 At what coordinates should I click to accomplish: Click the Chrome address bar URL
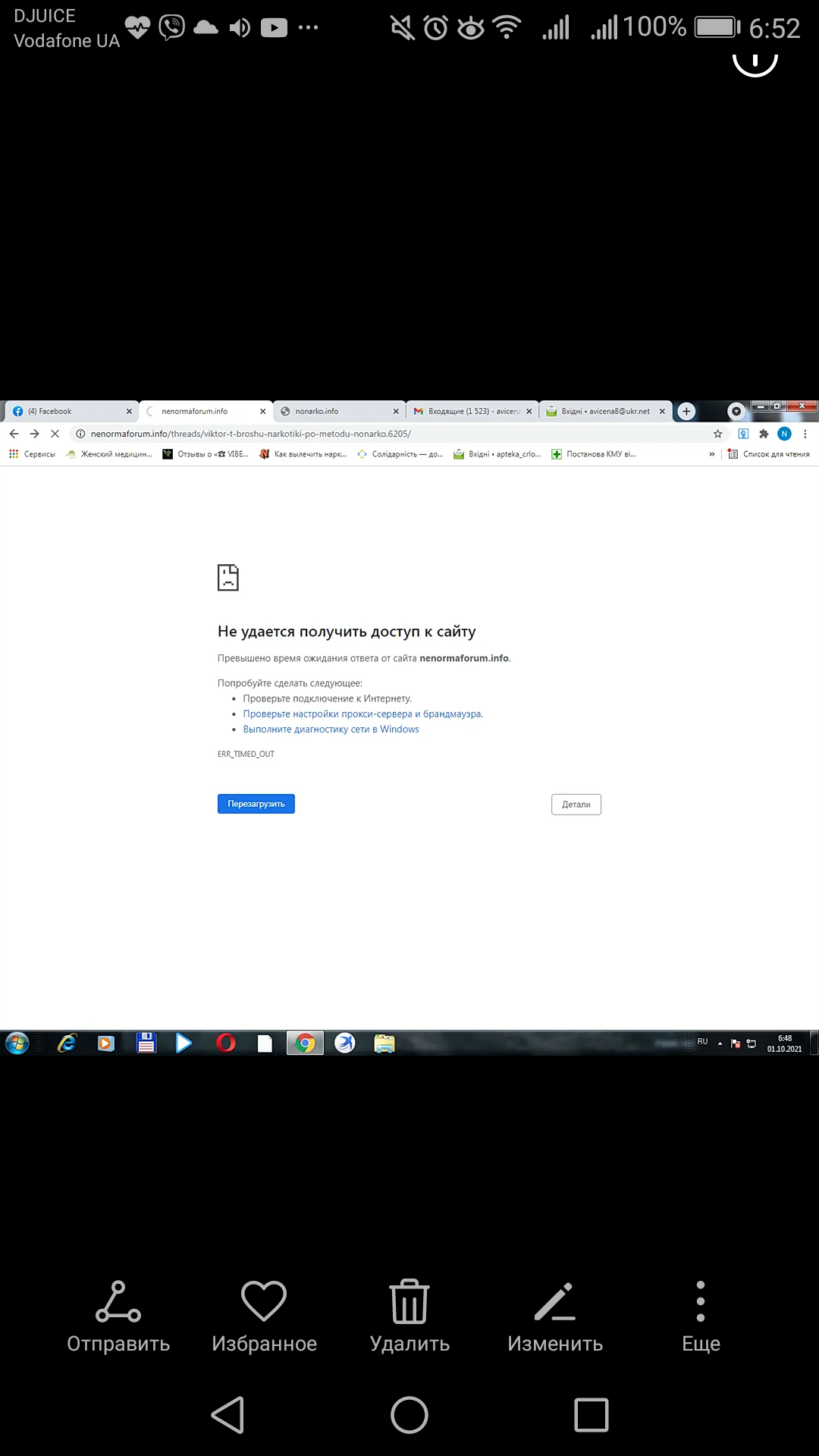tap(251, 434)
